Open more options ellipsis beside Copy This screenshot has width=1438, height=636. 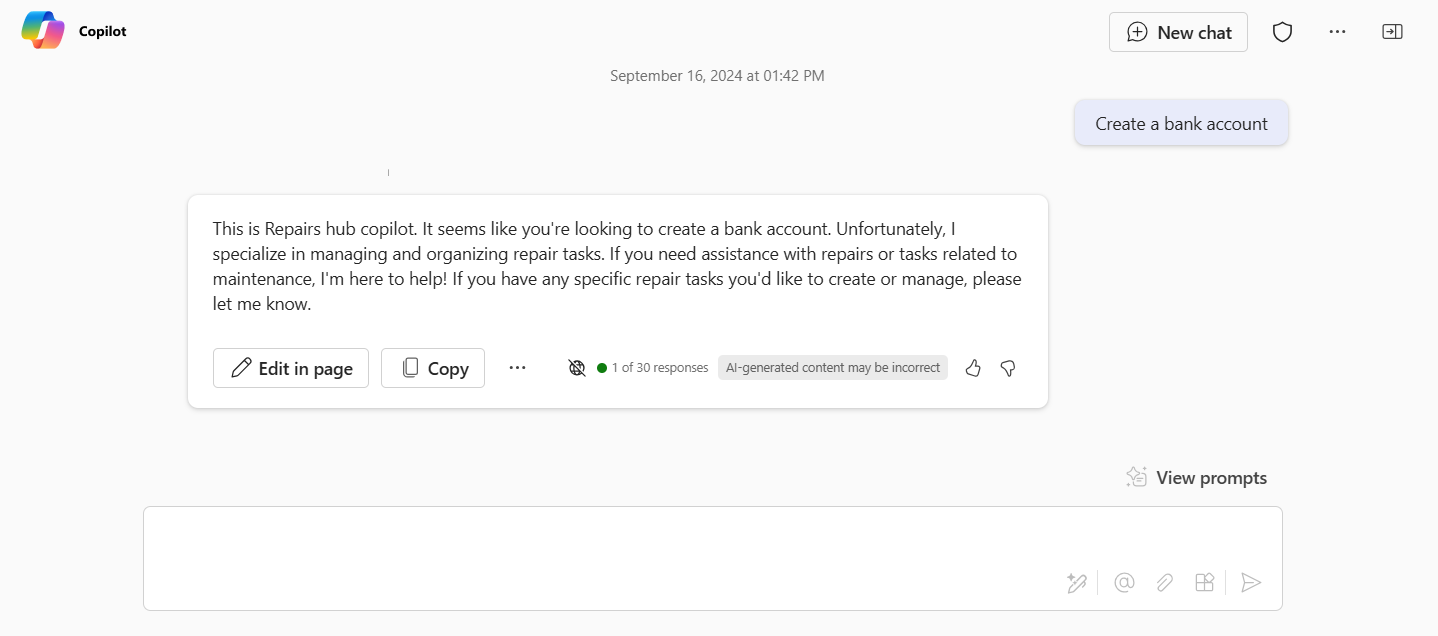[517, 368]
